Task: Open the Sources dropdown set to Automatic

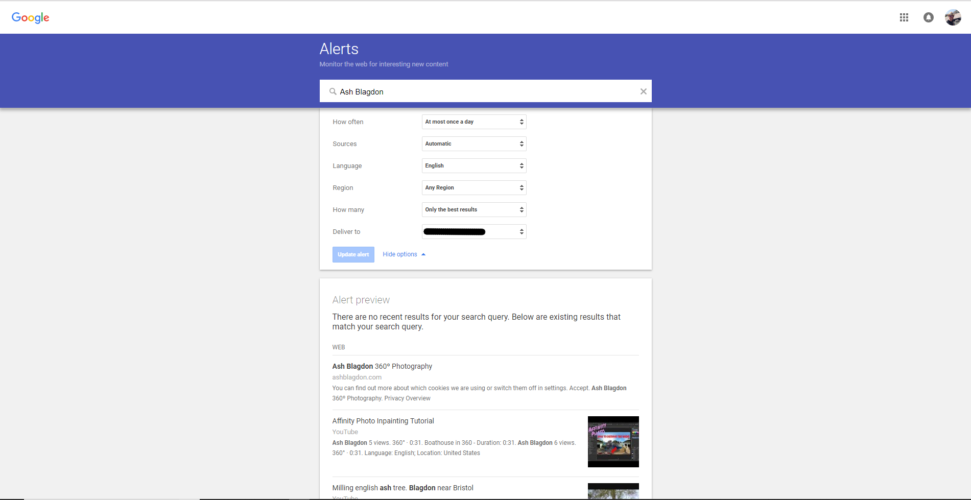Action: (x=474, y=144)
